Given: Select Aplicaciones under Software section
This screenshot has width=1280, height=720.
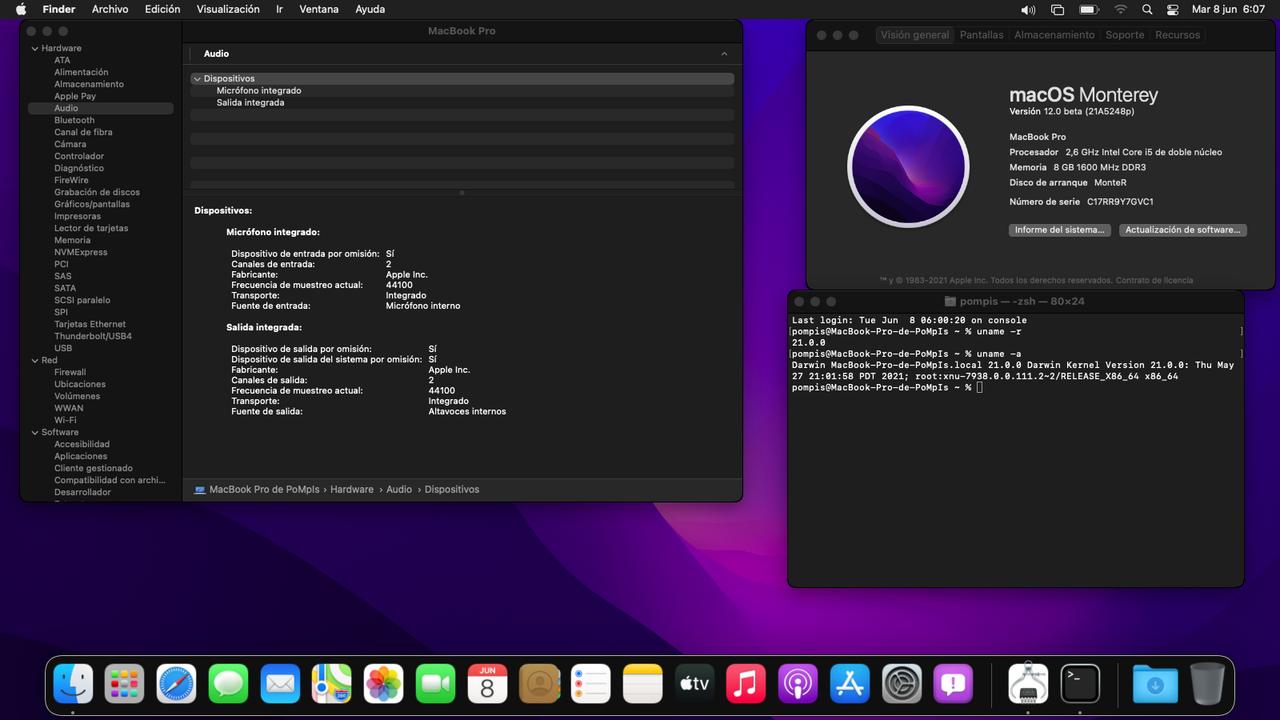Looking at the screenshot, I should pyautogui.click(x=81, y=456).
